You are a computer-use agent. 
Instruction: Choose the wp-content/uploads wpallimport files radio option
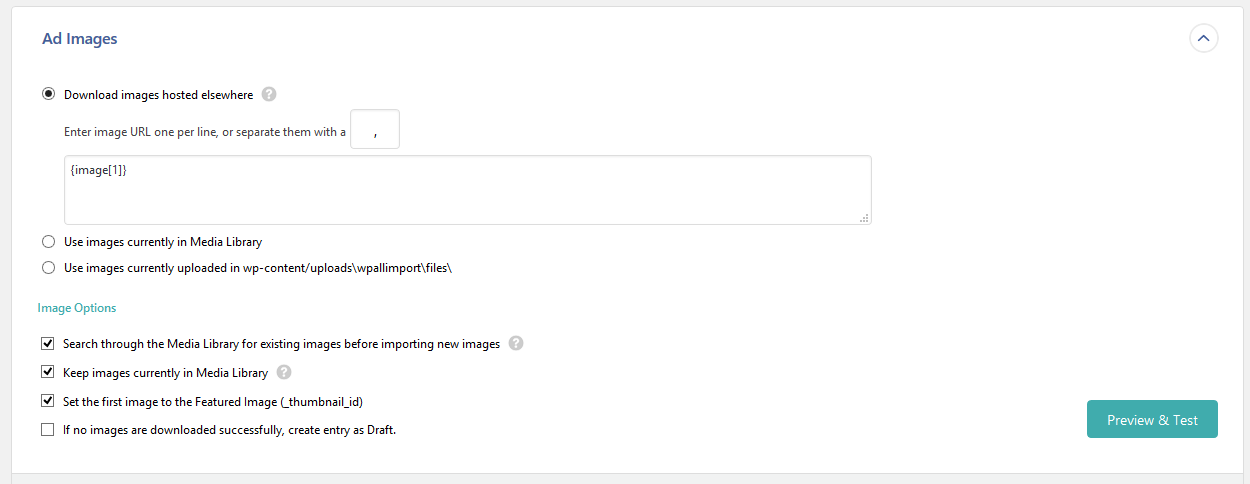point(48,268)
